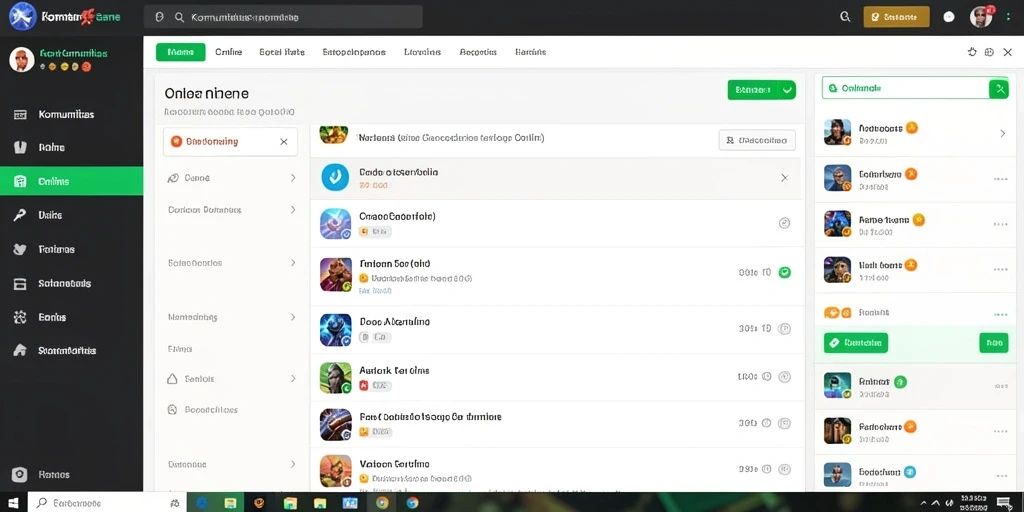Screen dimensions: 1024x512
Task: Remove the Gnodonsing filter chip with its X
Action: point(283,142)
